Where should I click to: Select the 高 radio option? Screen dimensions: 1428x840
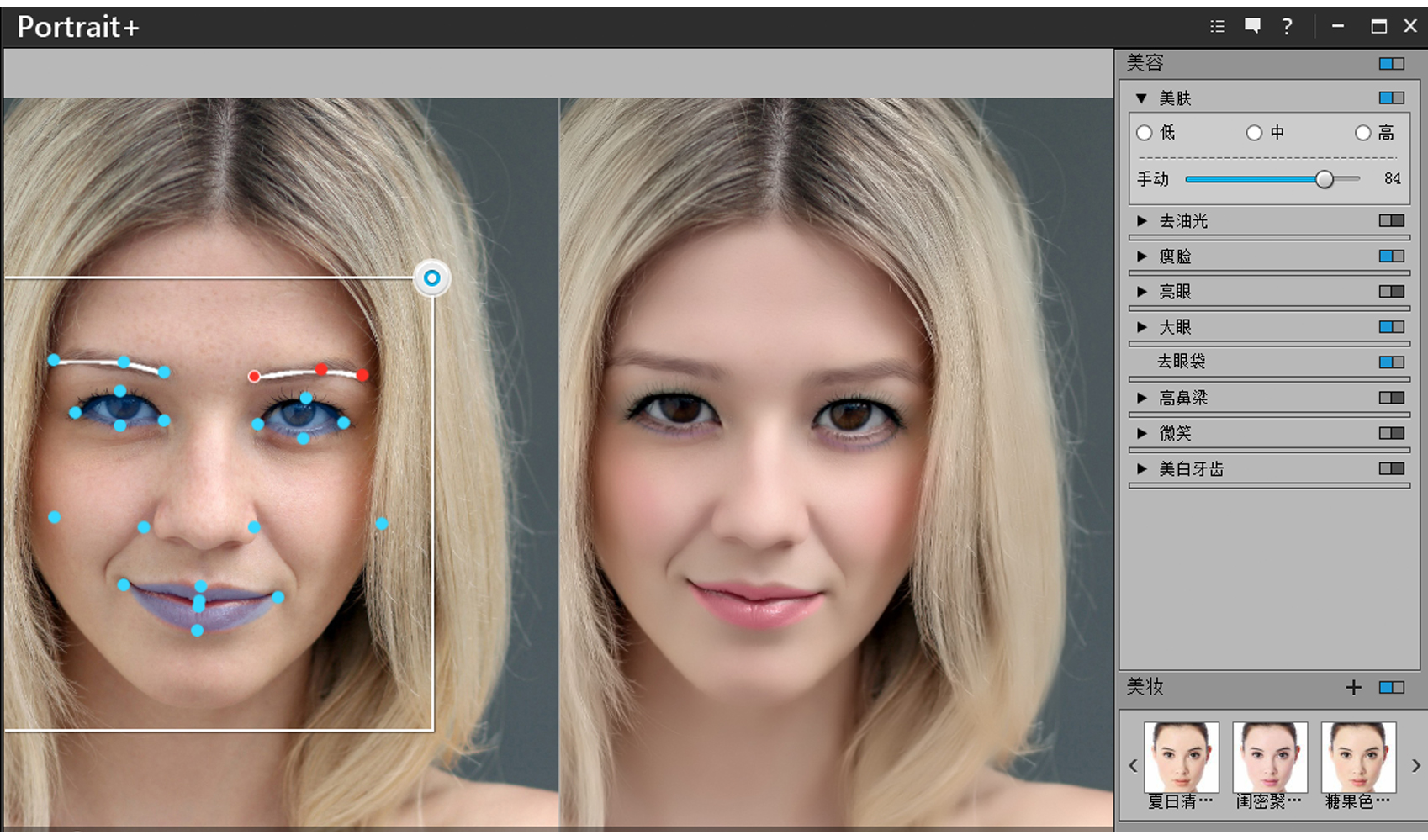(x=1363, y=133)
